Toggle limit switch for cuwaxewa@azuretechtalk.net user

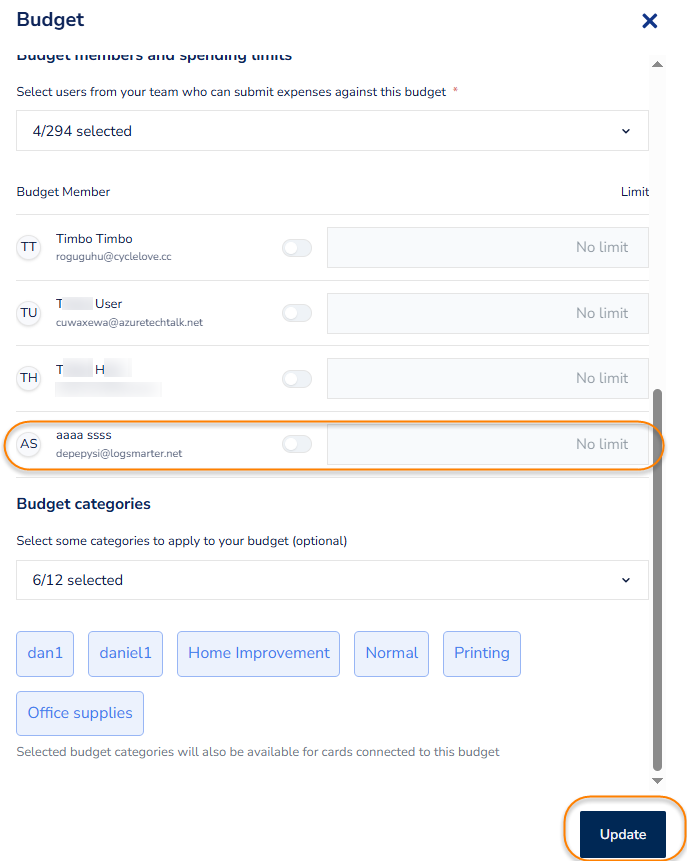point(297,313)
